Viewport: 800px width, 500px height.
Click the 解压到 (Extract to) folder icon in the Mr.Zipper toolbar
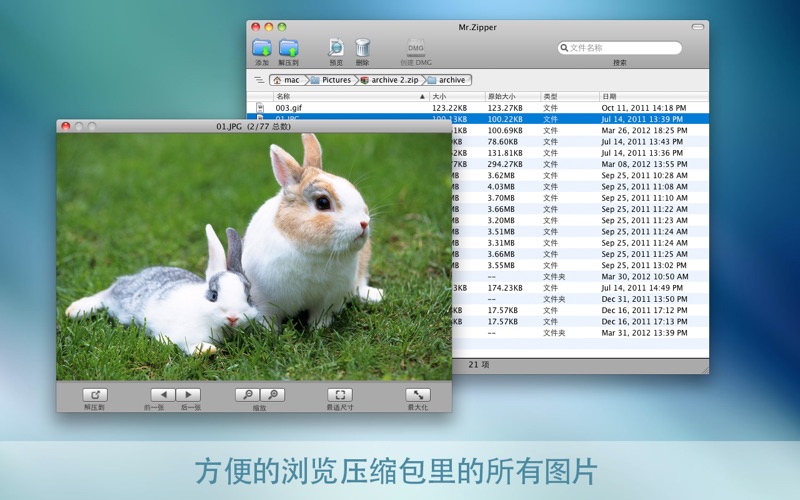(x=289, y=48)
